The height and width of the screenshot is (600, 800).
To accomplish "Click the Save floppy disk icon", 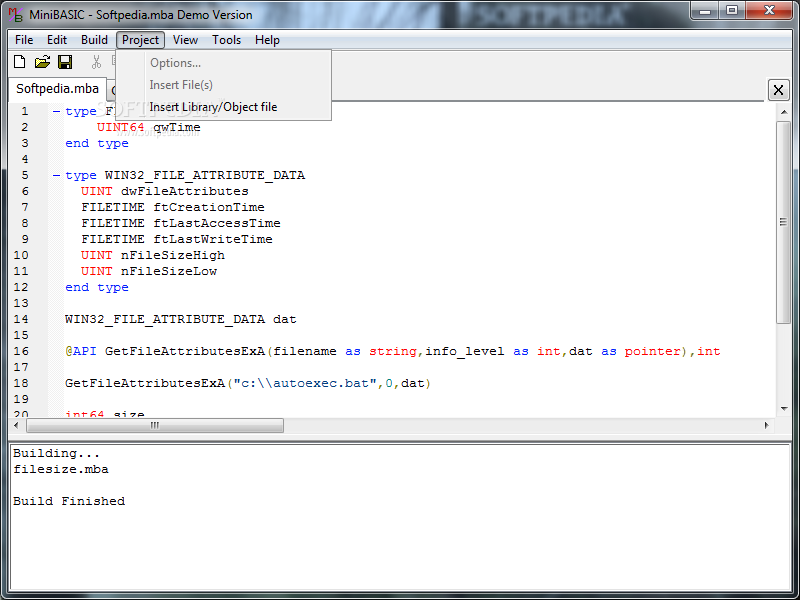I will [x=65, y=62].
